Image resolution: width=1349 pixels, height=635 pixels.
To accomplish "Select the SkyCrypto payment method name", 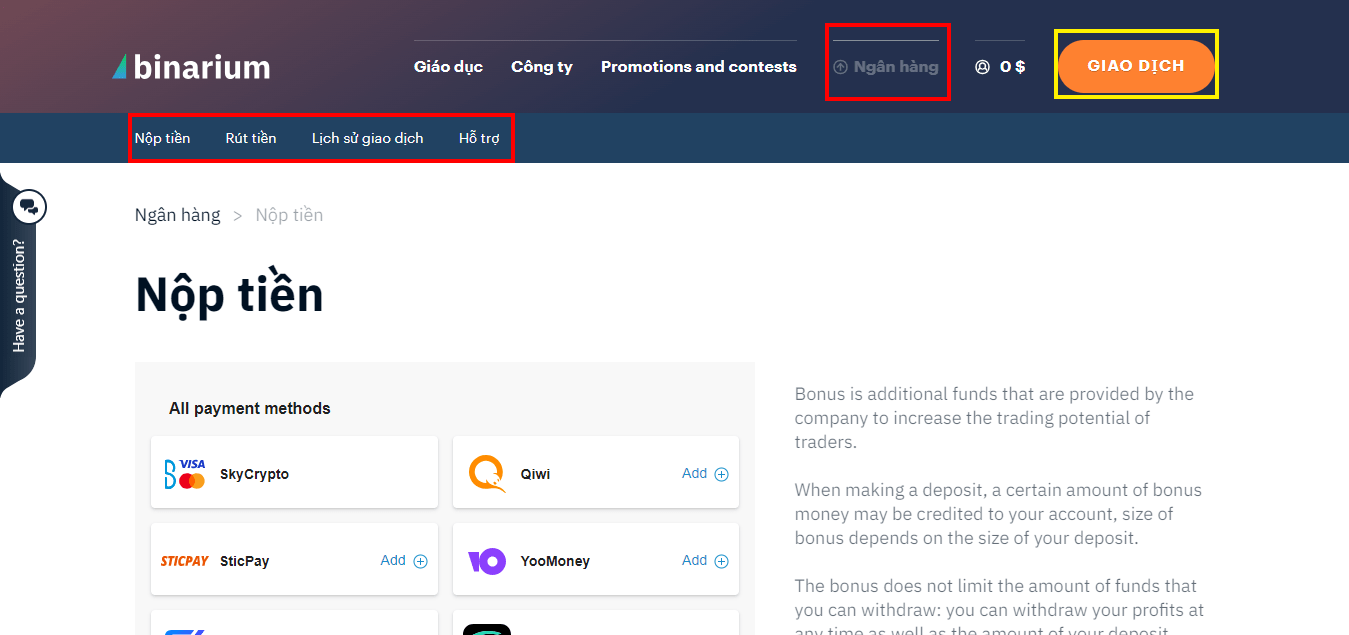I will (x=254, y=474).
